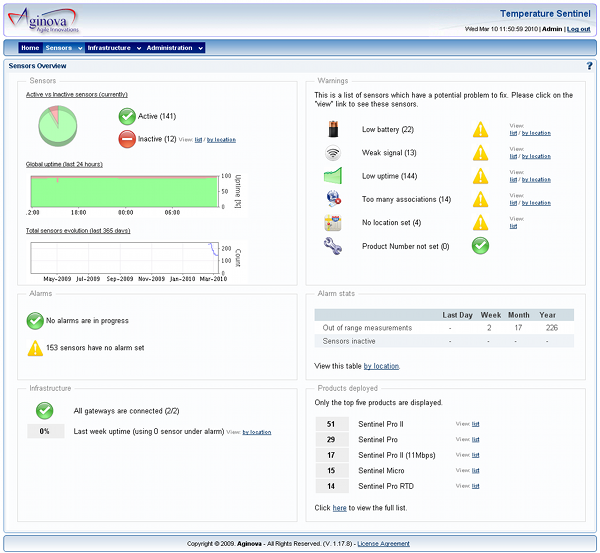Image resolution: width=600 pixels, height=553 pixels.
Task: Expand the Administration menu dropdown
Action: (172, 48)
